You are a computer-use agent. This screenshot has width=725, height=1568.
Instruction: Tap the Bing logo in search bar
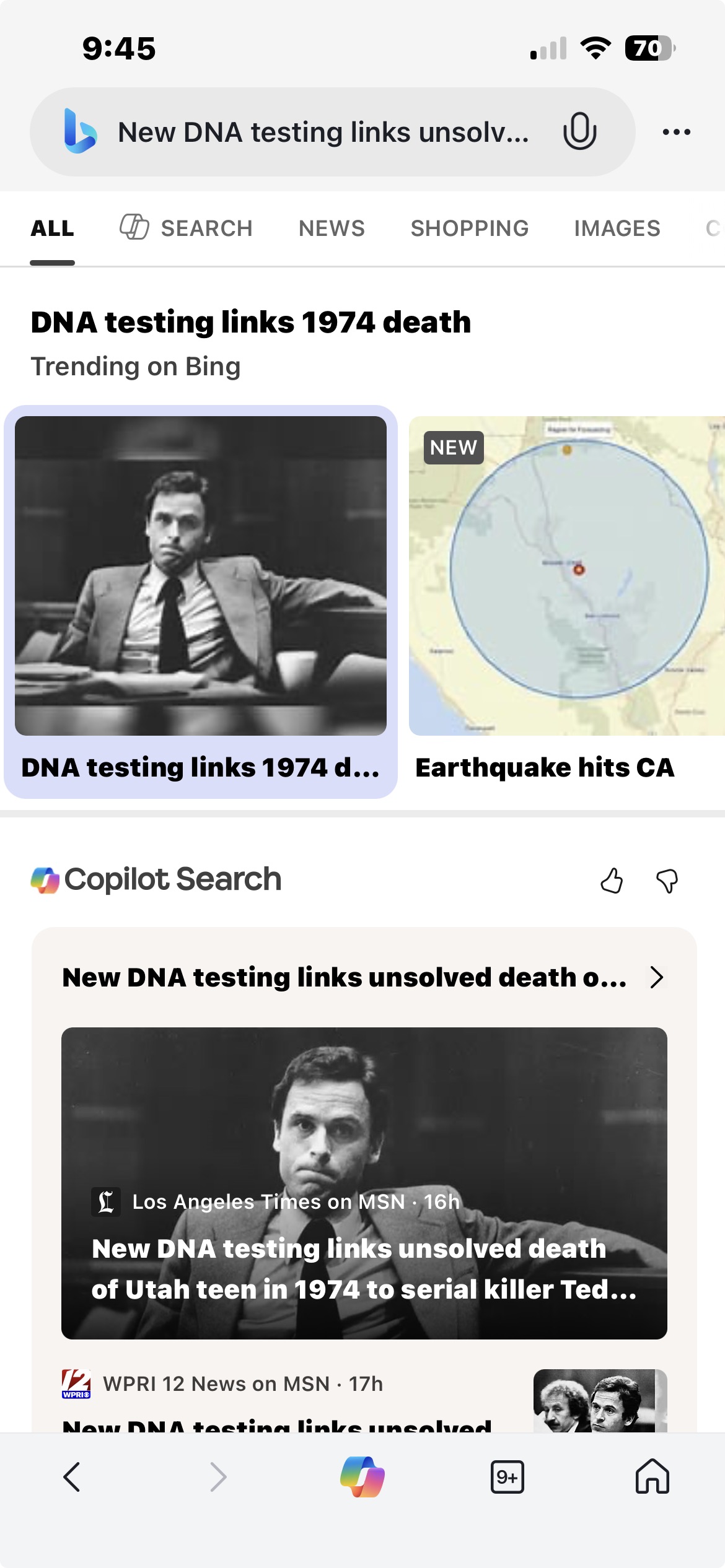point(81,131)
